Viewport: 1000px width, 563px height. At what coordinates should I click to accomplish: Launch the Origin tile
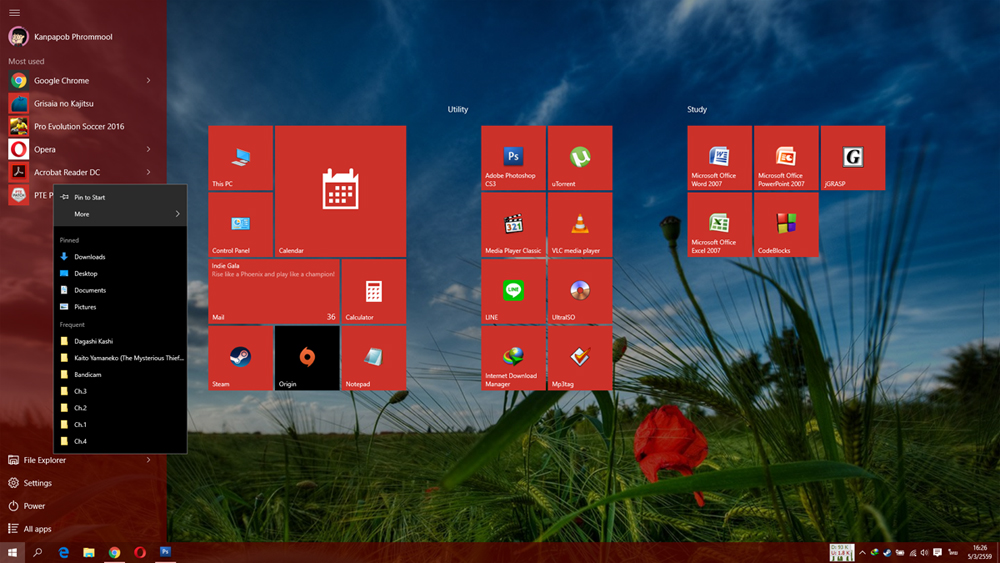[x=307, y=358]
